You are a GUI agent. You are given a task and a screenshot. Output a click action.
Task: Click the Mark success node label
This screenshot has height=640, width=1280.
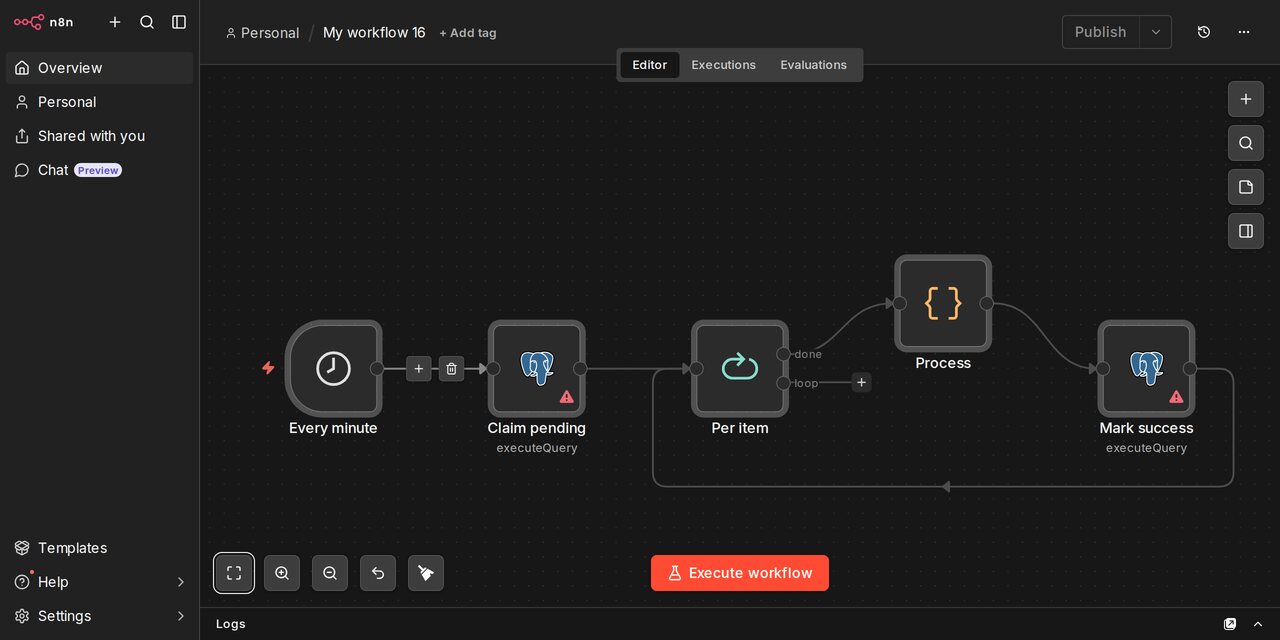[x=1146, y=428]
